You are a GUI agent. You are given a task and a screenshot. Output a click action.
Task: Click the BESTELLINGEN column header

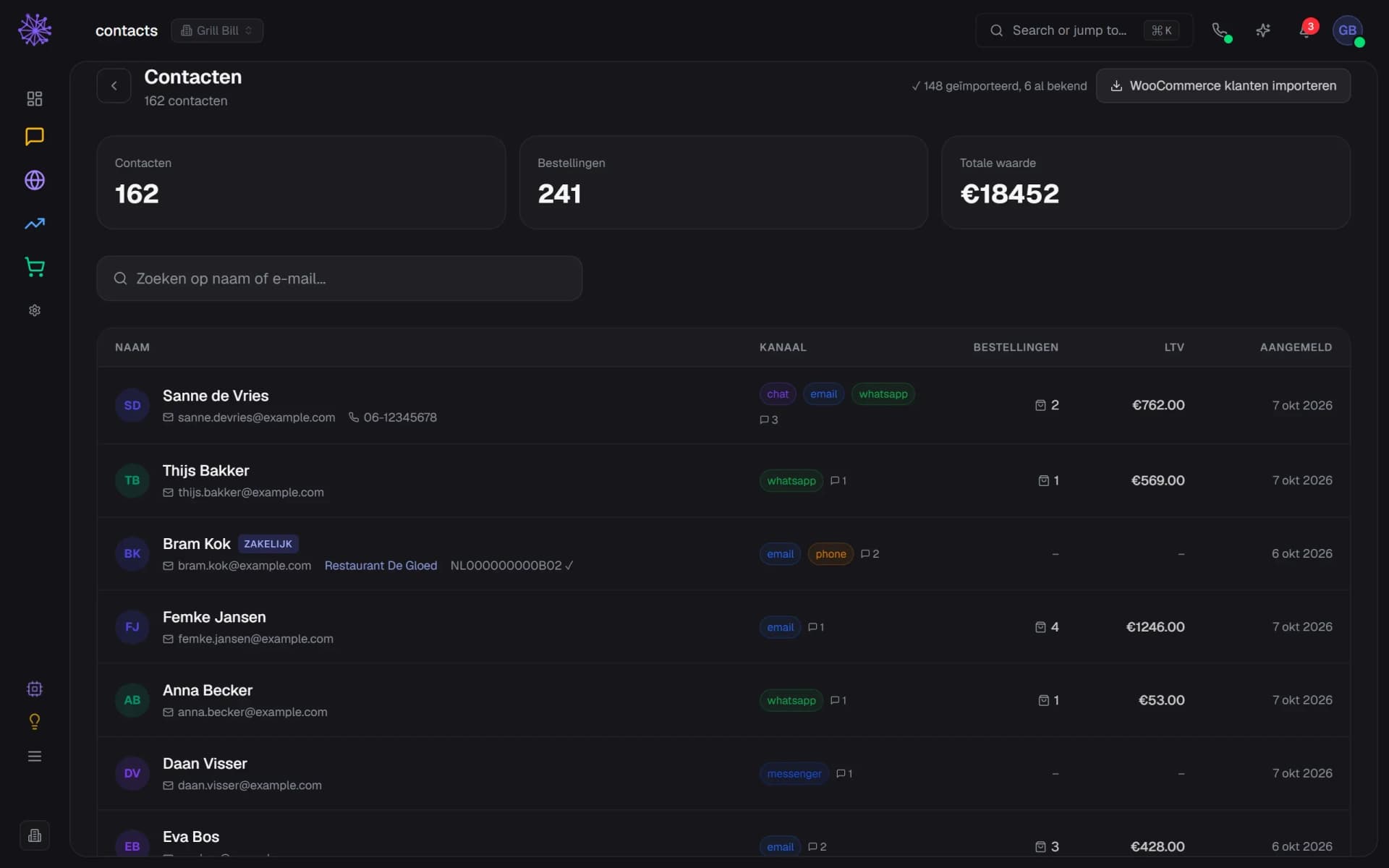point(1016,347)
